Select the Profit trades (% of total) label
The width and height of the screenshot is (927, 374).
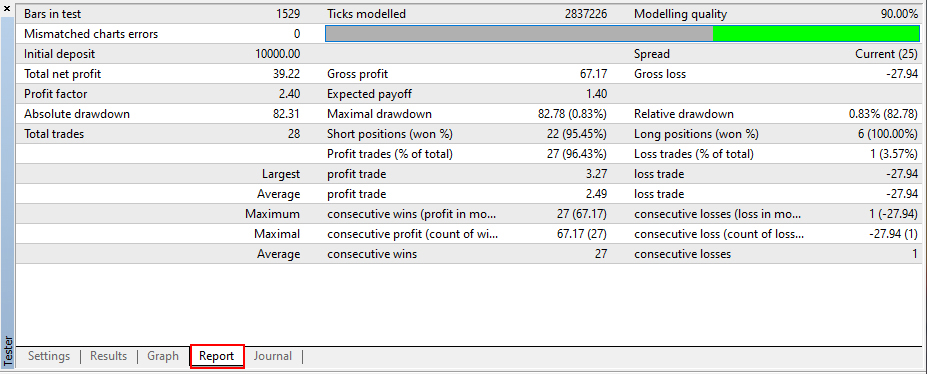click(390, 154)
